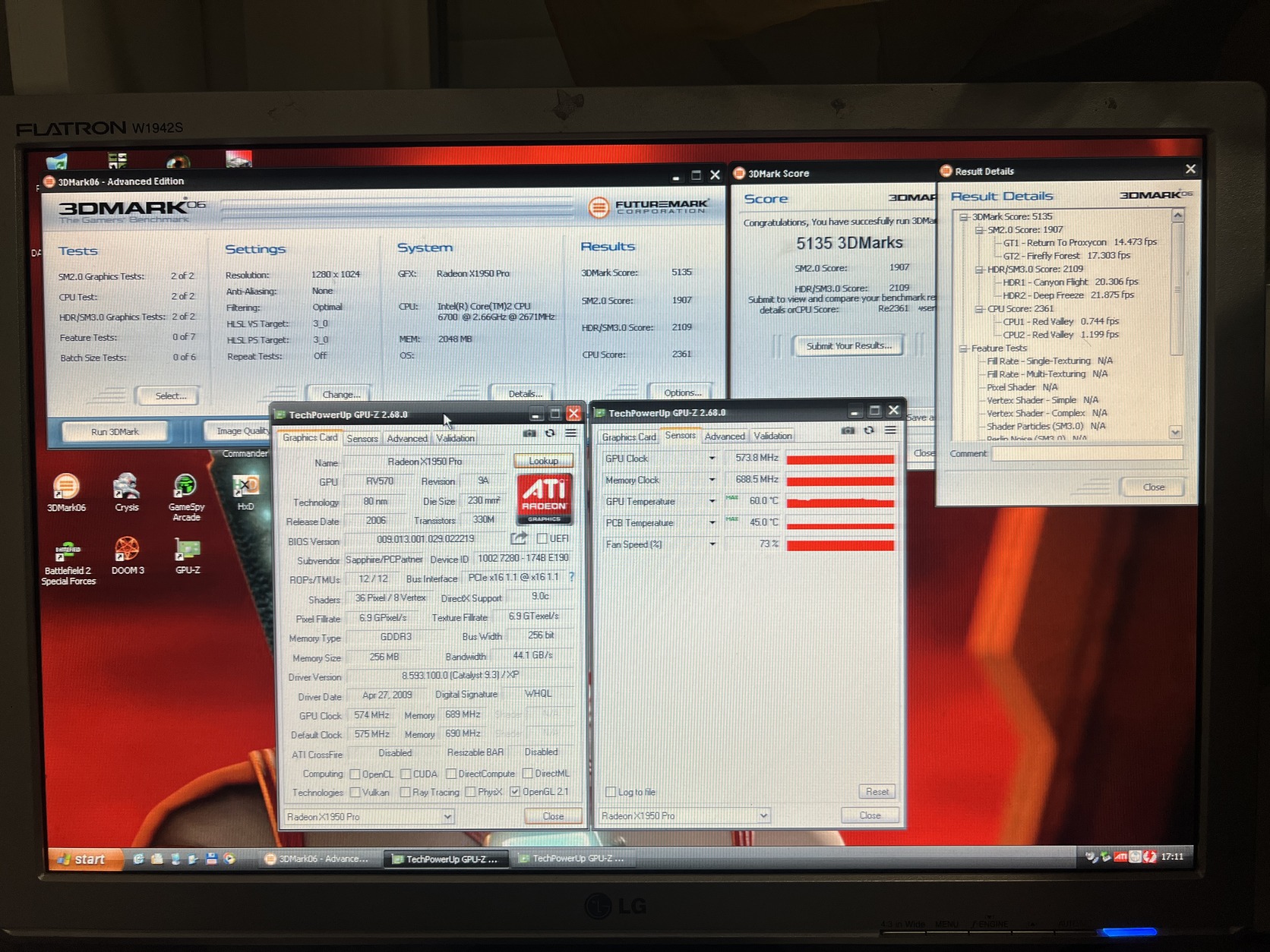Click the Submit Your Results... button
The image size is (1270, 952).
848,346
